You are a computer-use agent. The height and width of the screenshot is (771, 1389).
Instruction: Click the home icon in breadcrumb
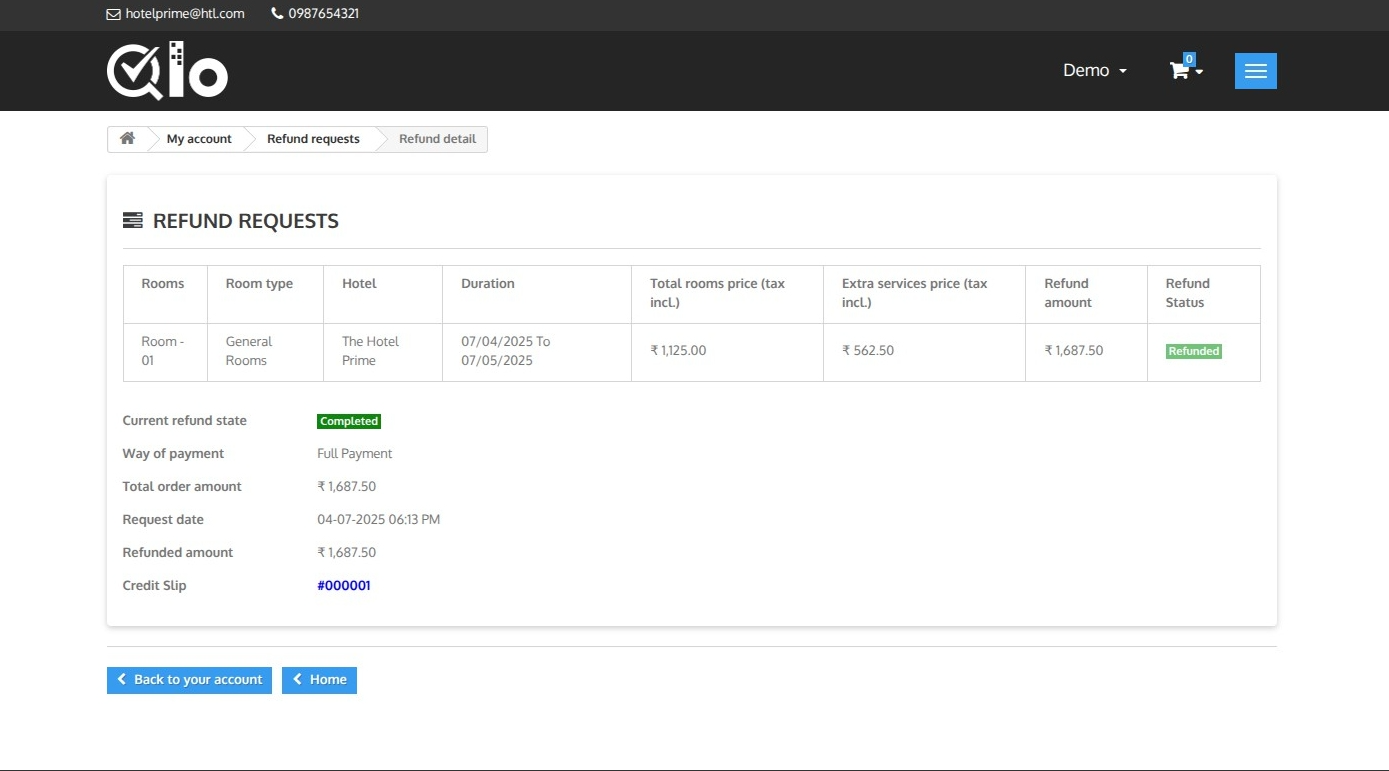click(x=127, y=139)
